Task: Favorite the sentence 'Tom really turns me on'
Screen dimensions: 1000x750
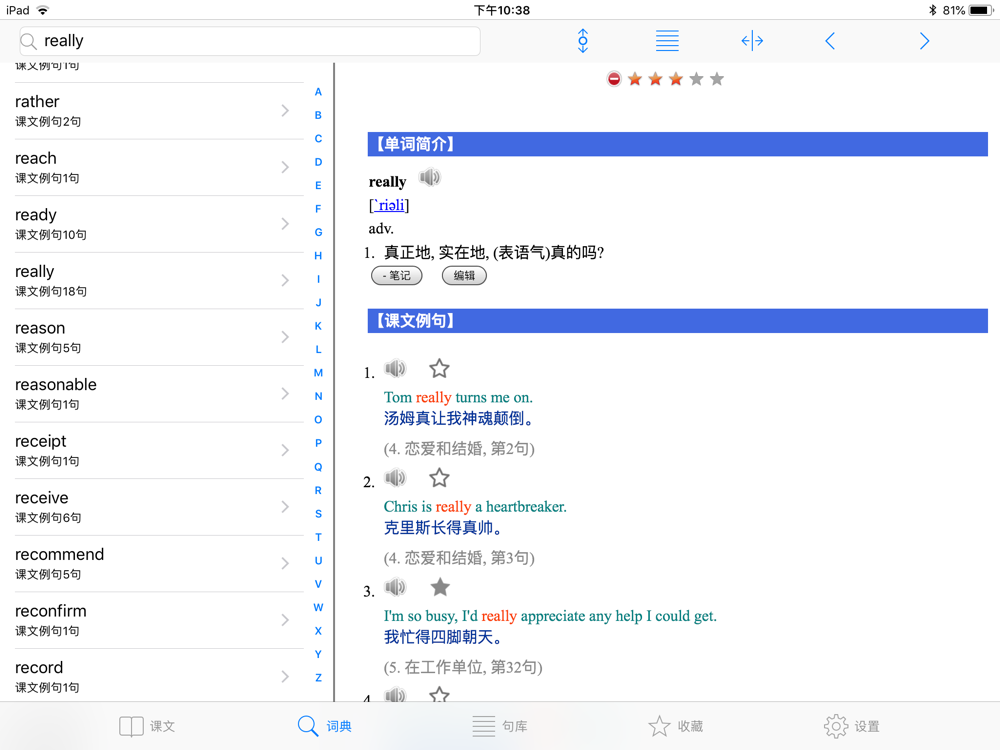Action: point(439,369)
